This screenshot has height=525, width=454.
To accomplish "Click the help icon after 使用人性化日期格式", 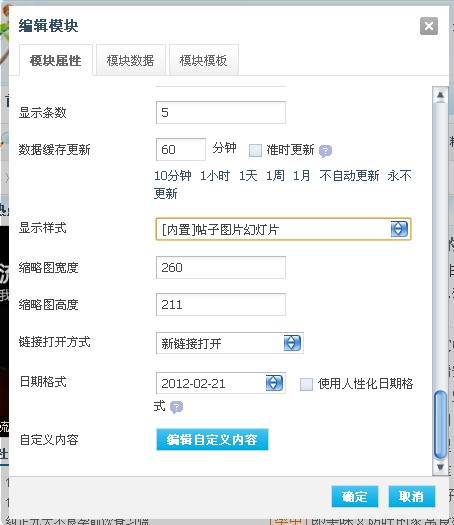I will click(176, 407).
